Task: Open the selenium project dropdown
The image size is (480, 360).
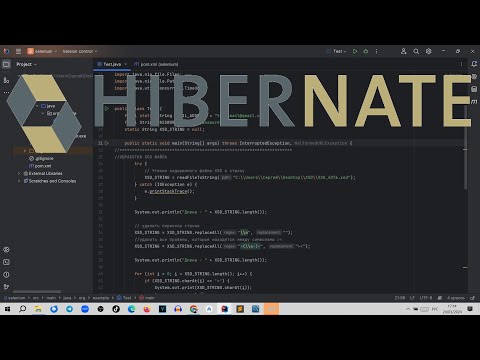Action: click(42, 51)
